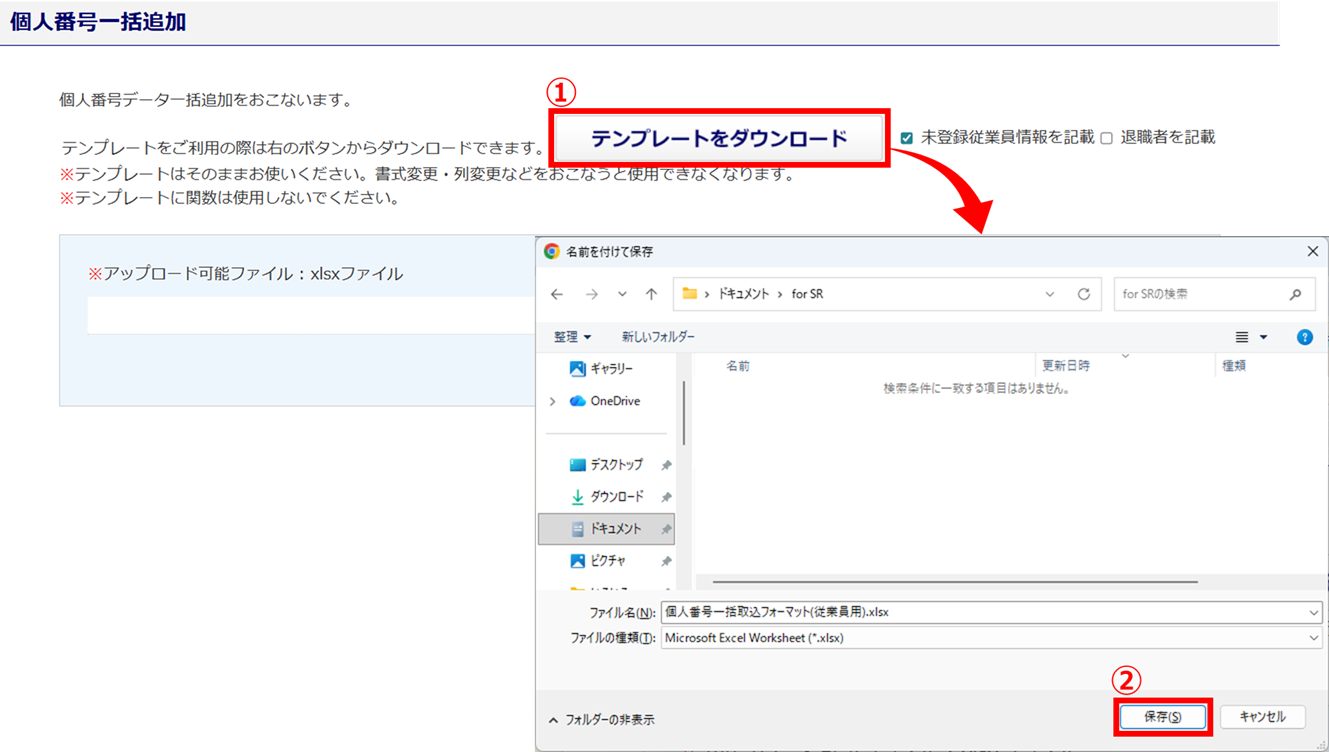
Task: Open the OneDrive location
Action: click(614, 401)
